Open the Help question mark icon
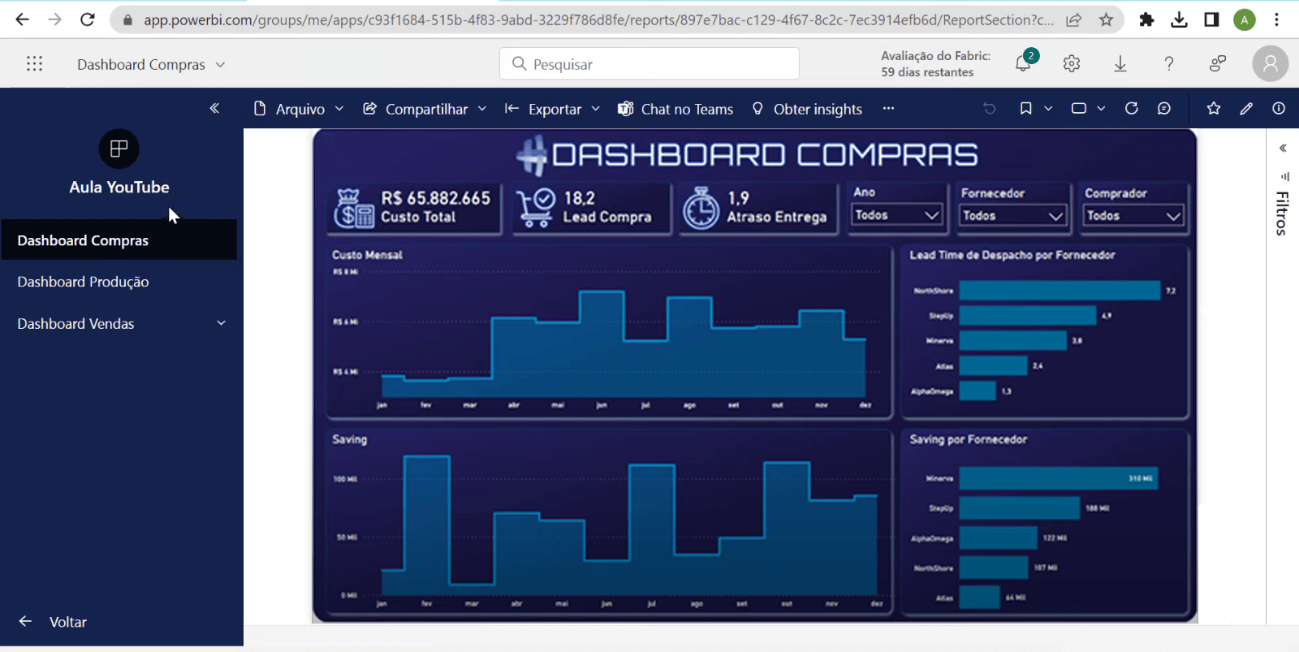The image size is (1299, 652). [1169, 62]
